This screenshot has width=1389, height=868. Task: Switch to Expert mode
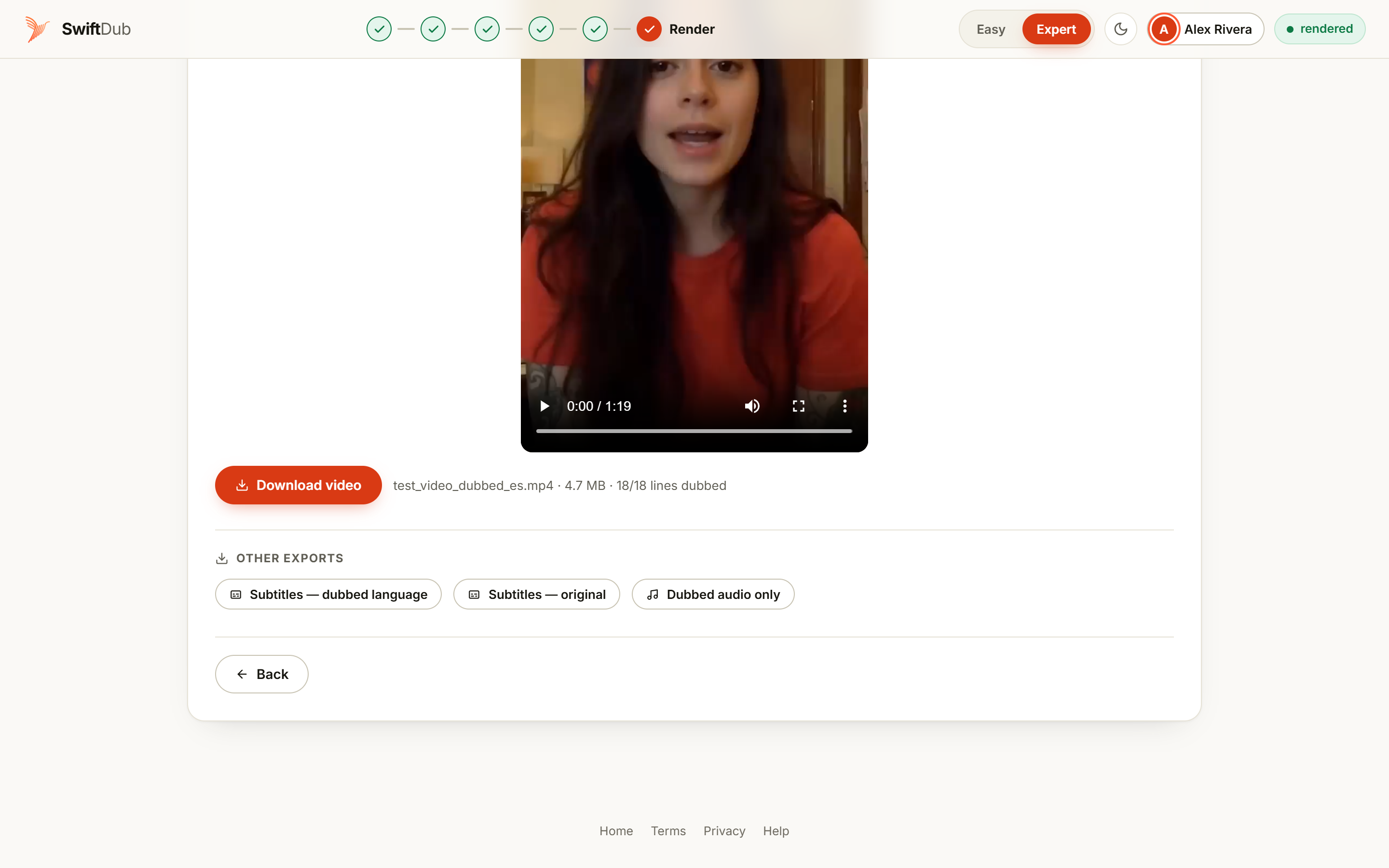pos(1056,29)
